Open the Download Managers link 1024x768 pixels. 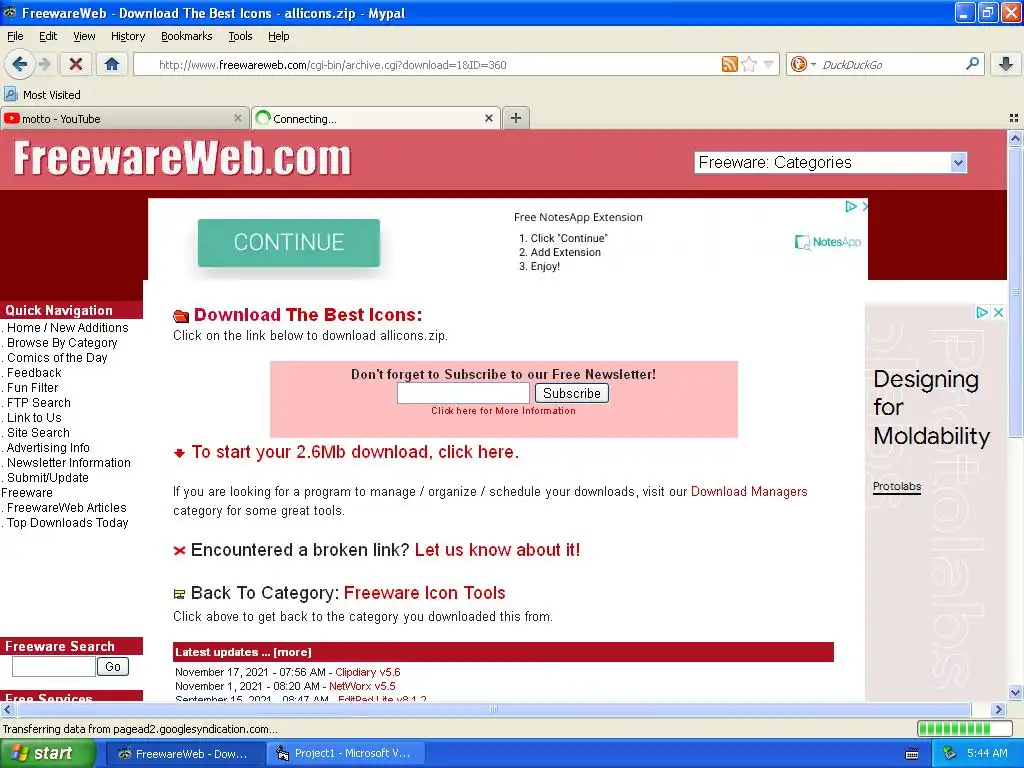pyautogui.click(x=749, y=491)
